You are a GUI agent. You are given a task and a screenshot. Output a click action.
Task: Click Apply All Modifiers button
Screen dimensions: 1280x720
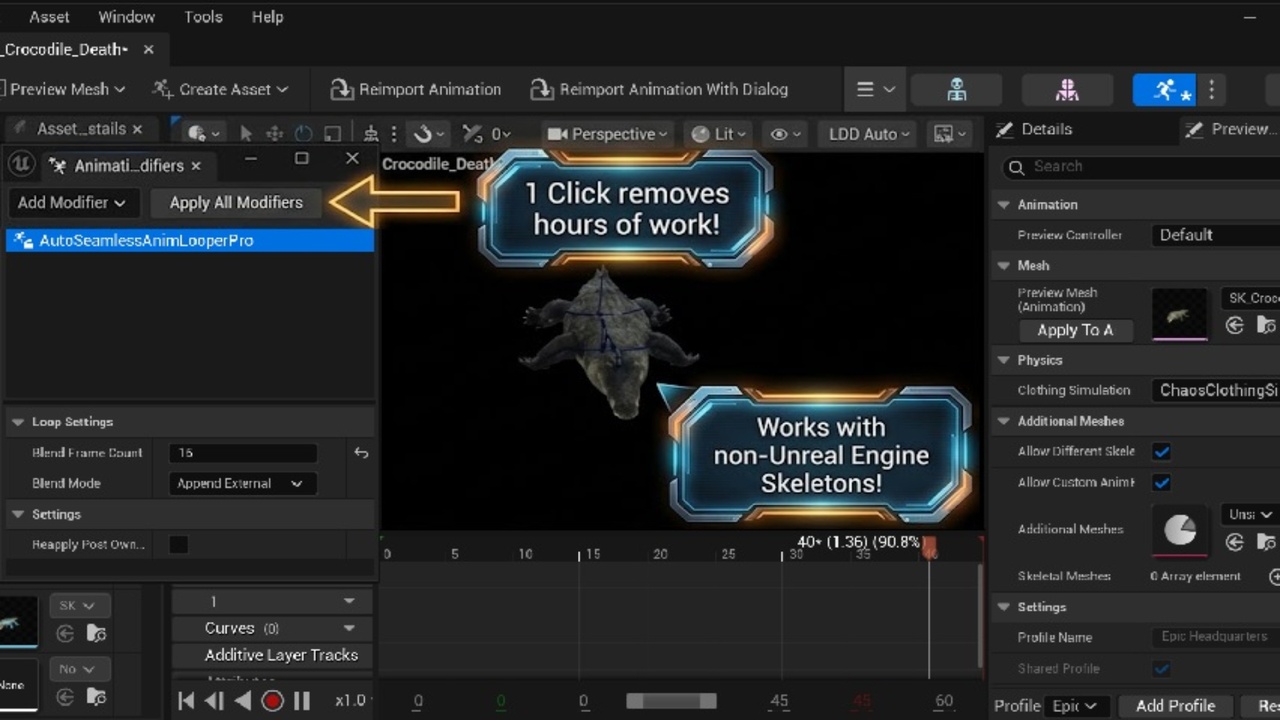[x=236, y=202]
